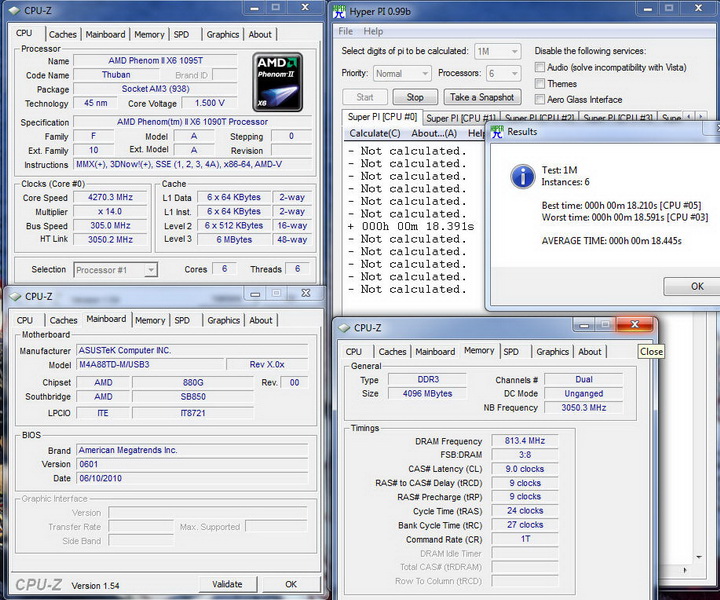Click the LPCIO IT8721 field
720x600 pixels.
pos(193,413)
